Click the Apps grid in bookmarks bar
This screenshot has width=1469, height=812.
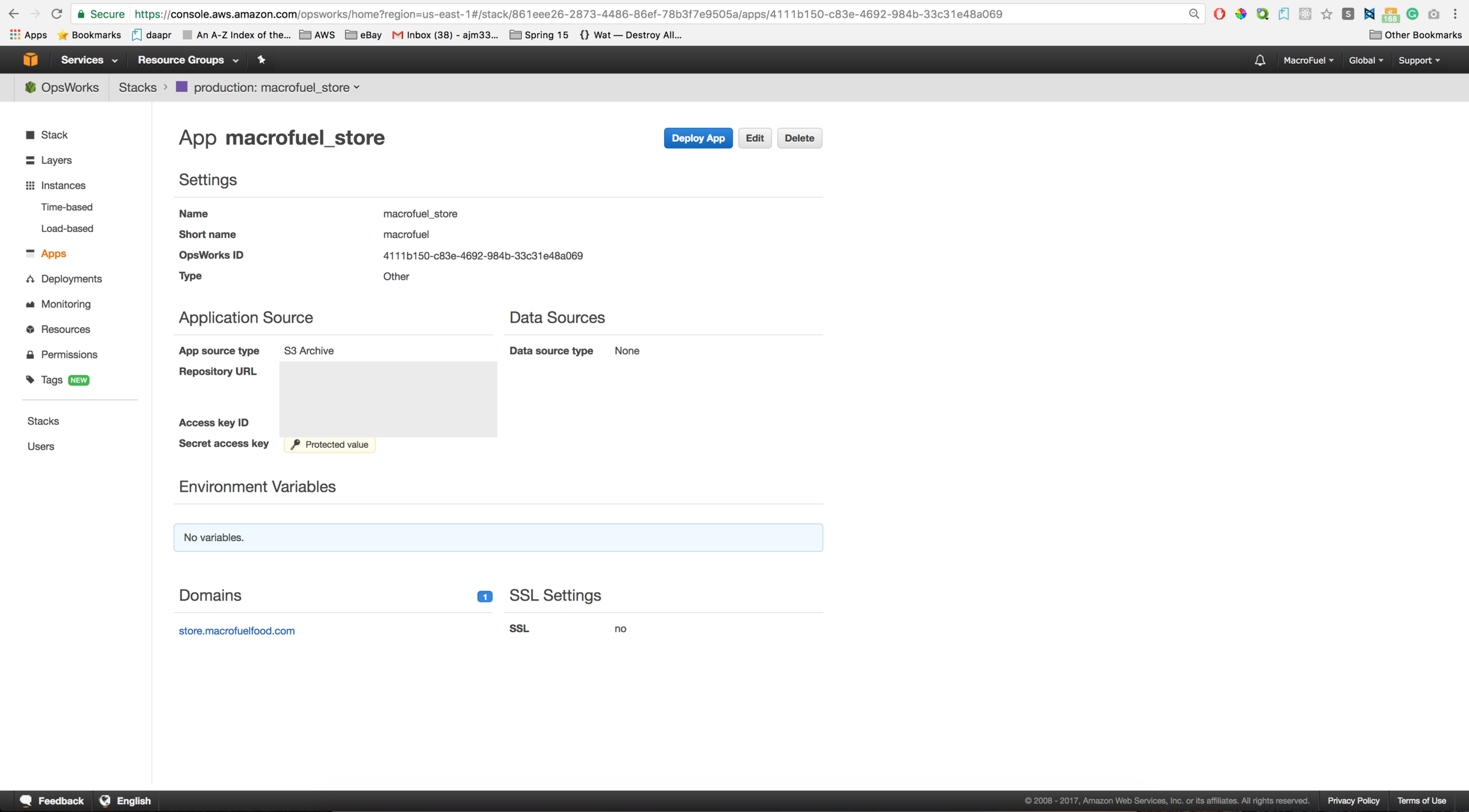click(x=15, y=35)
